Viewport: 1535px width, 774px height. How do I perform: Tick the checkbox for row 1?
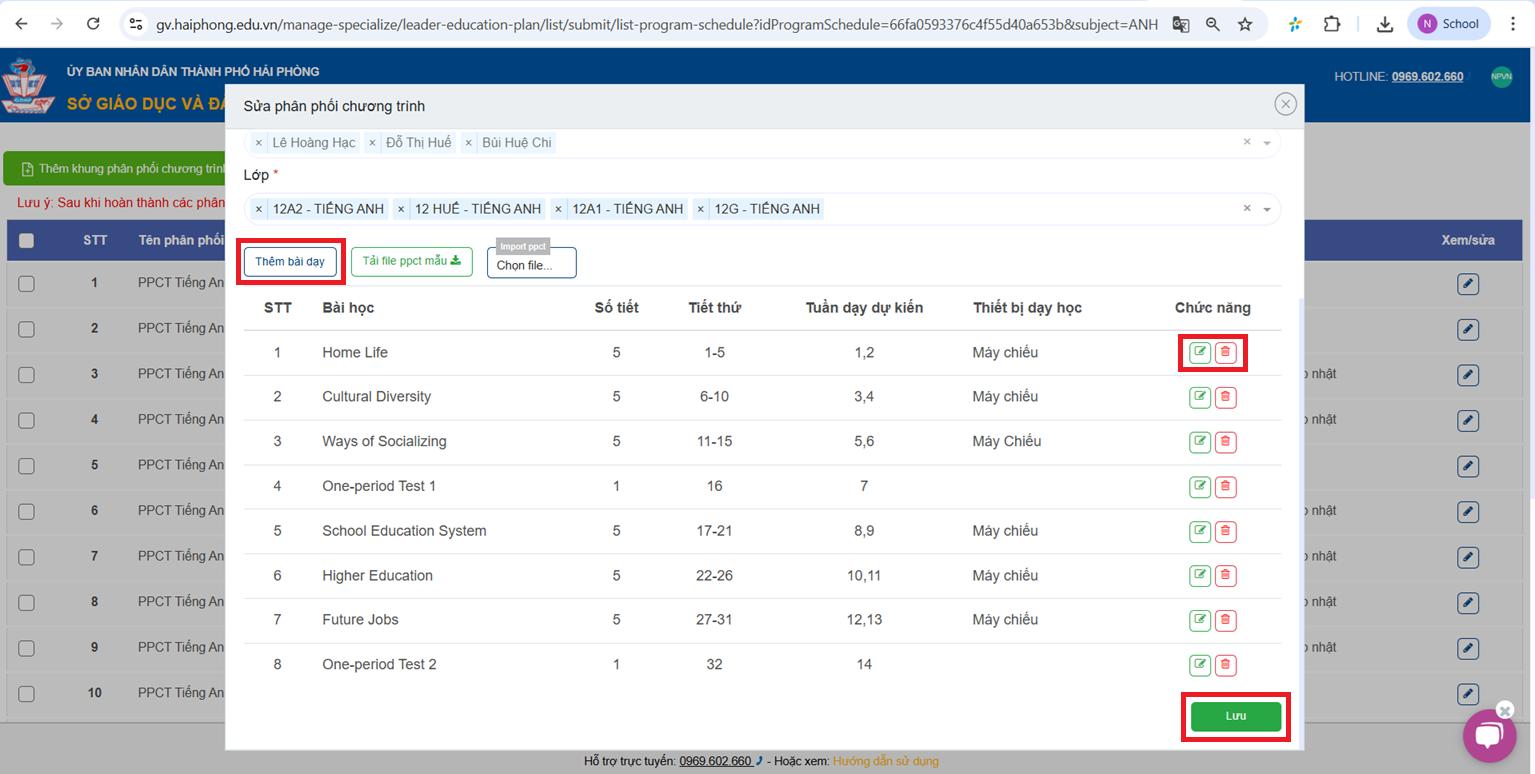click(x=26, y=284)
